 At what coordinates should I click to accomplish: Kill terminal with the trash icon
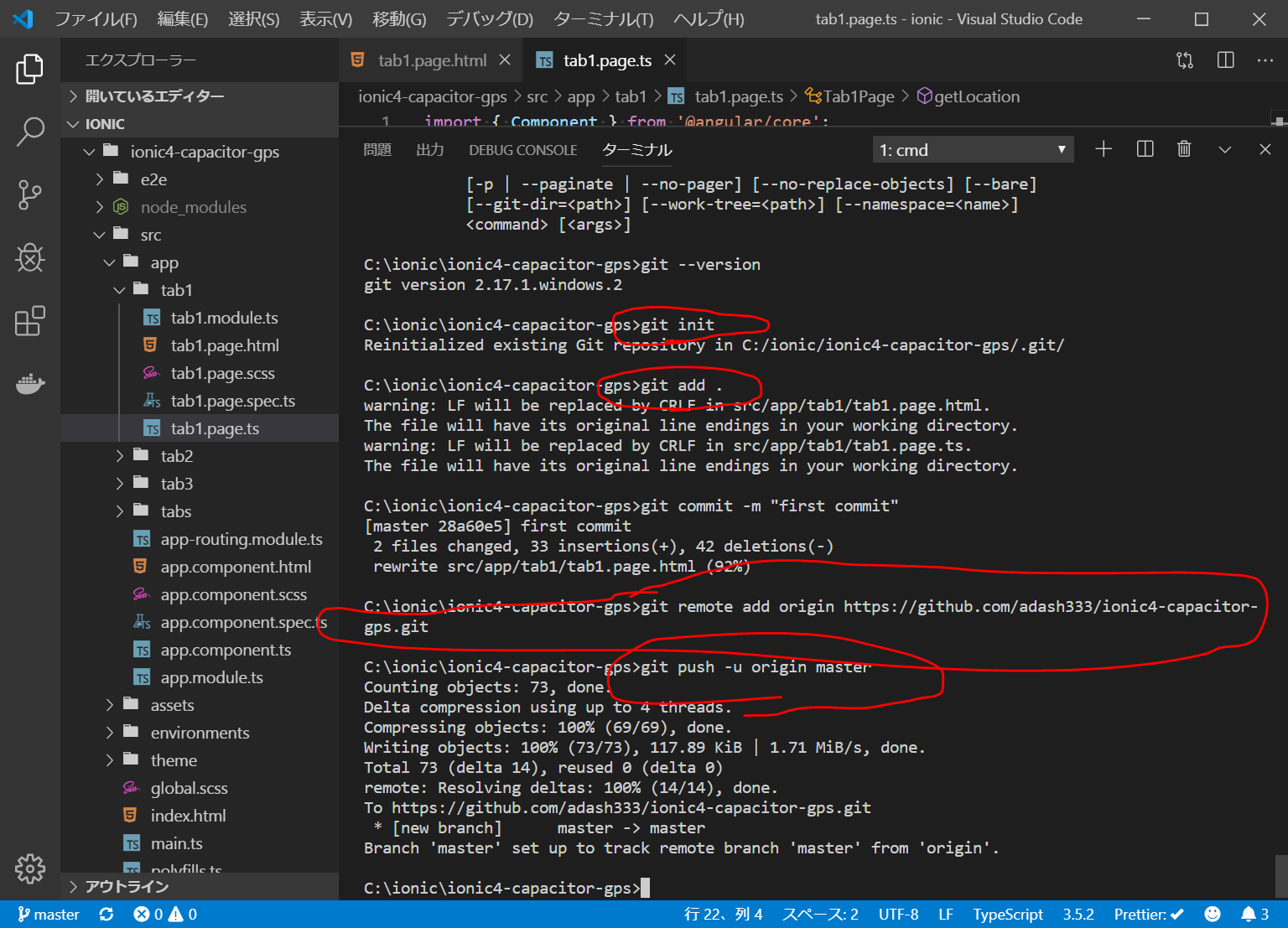coord(1184,149)
